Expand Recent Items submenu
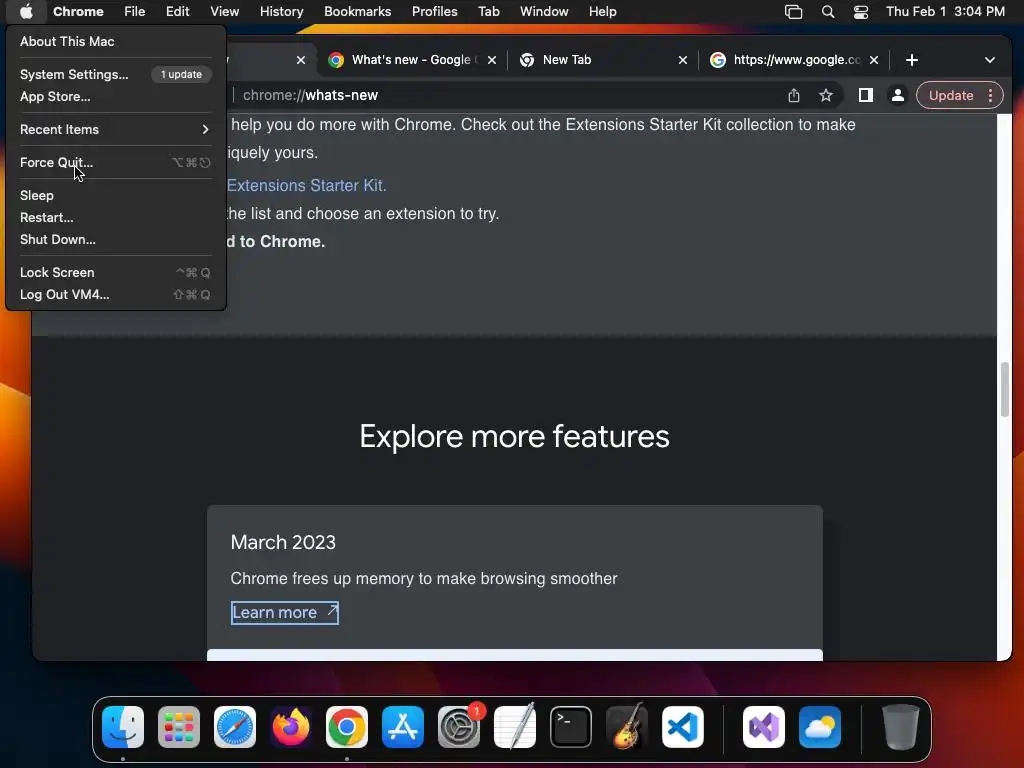Image resolution: width=1024 pixels, height=768 pixels. coord(116,129)
